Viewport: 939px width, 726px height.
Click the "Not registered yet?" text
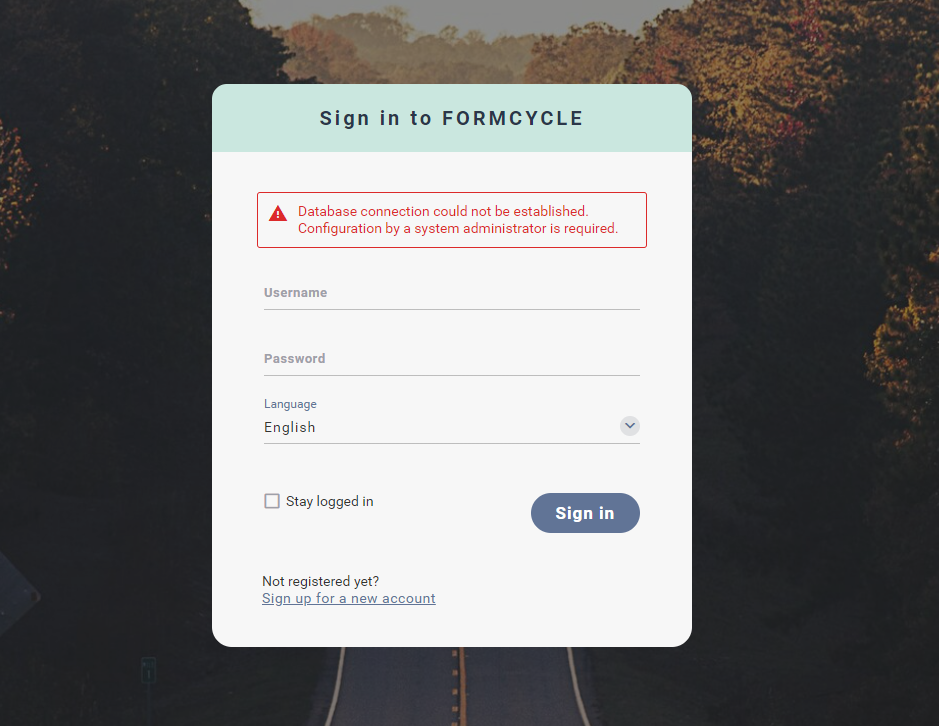click(x=320, y=581)
